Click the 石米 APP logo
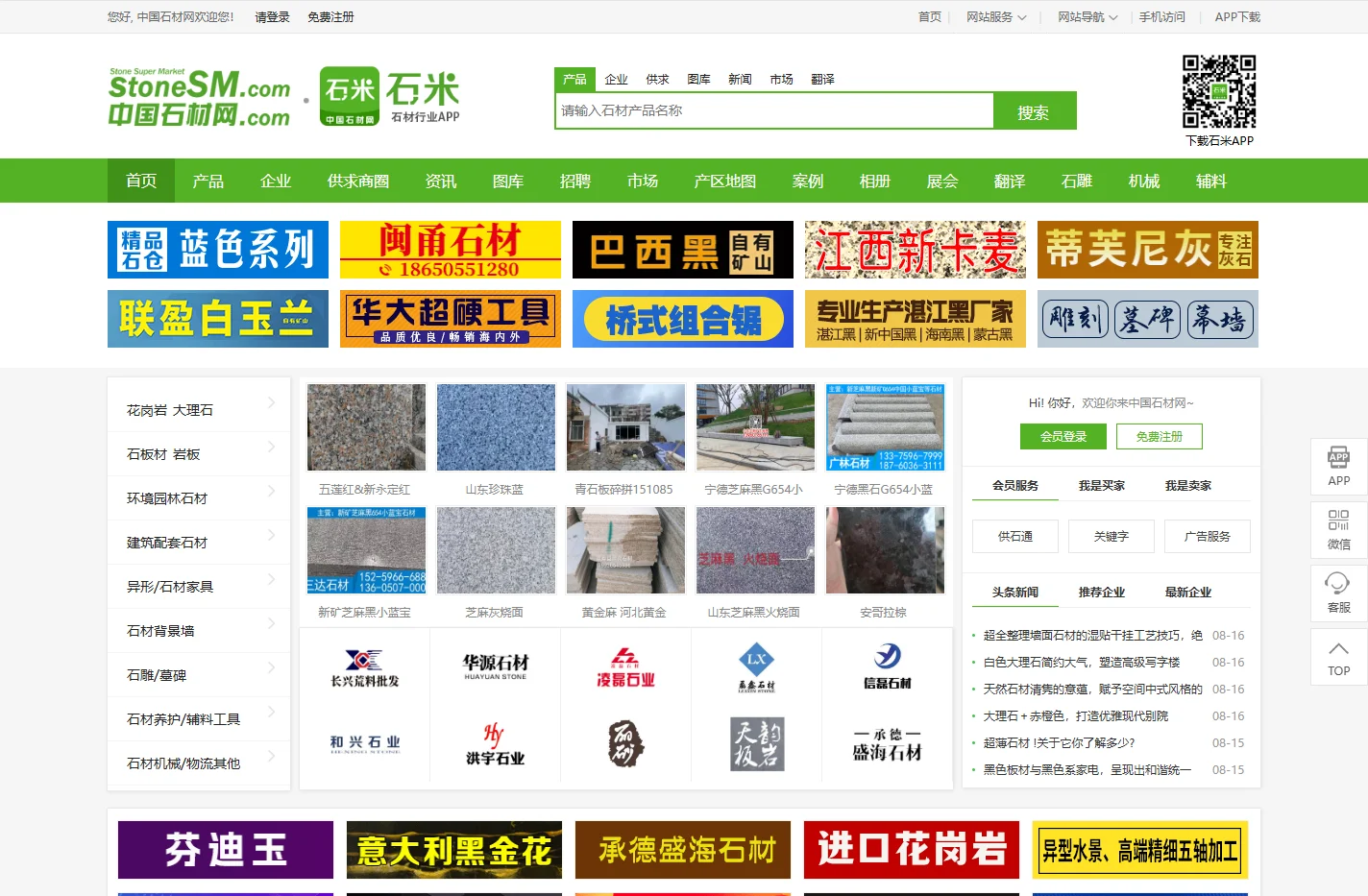Image resolution: width=1368 pixels, height=896 pixels. point(390,97)
